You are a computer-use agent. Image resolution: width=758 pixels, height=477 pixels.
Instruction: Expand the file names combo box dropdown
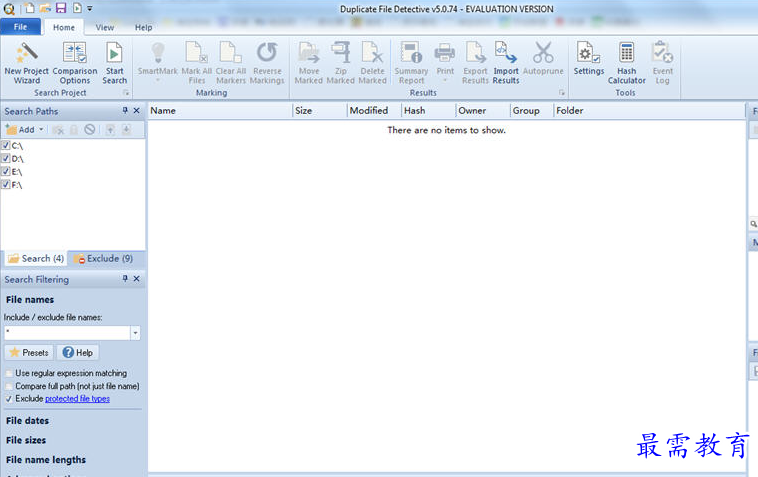tap(135, 332)
